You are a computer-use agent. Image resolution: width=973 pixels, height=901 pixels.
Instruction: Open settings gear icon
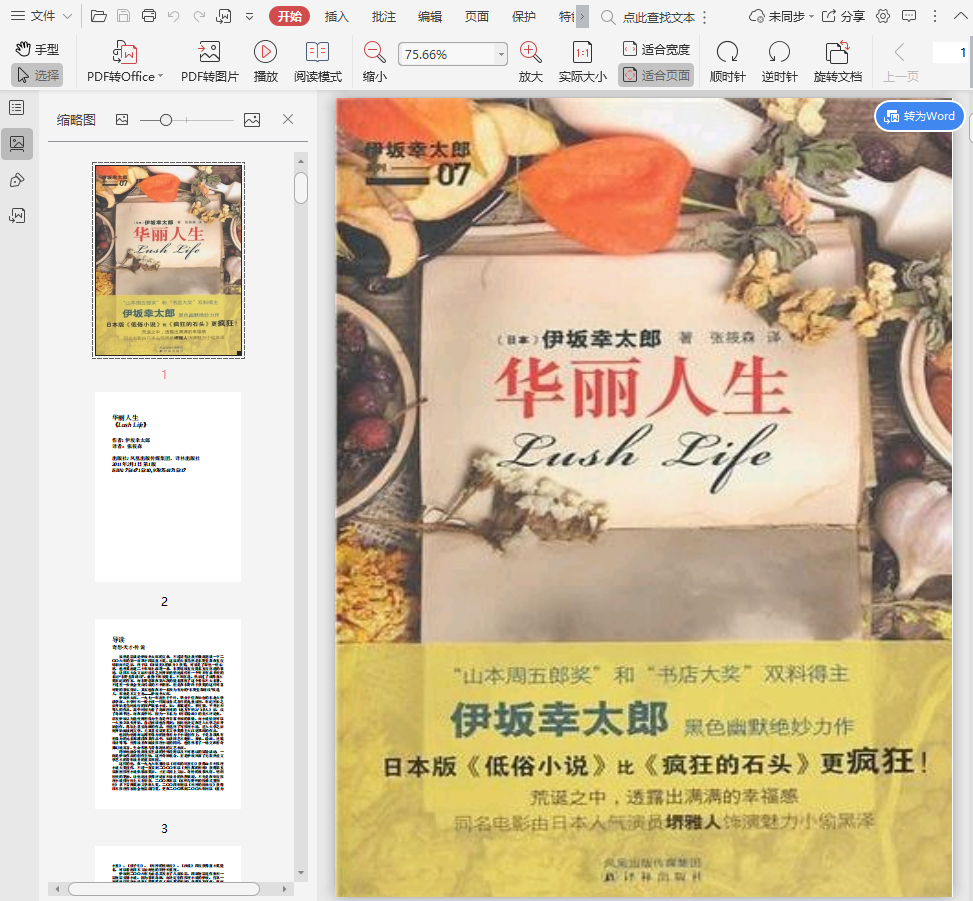pos(883,17)
